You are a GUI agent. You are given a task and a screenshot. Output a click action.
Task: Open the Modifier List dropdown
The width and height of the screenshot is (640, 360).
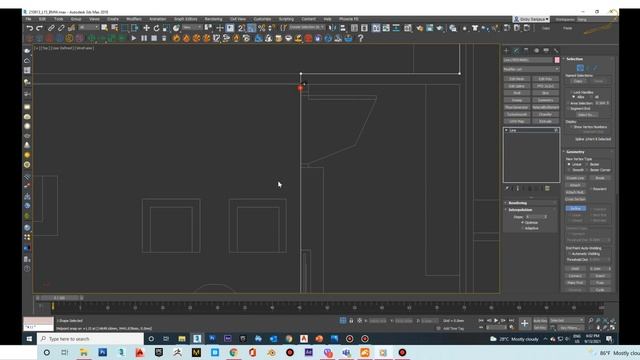pos(531,69)
